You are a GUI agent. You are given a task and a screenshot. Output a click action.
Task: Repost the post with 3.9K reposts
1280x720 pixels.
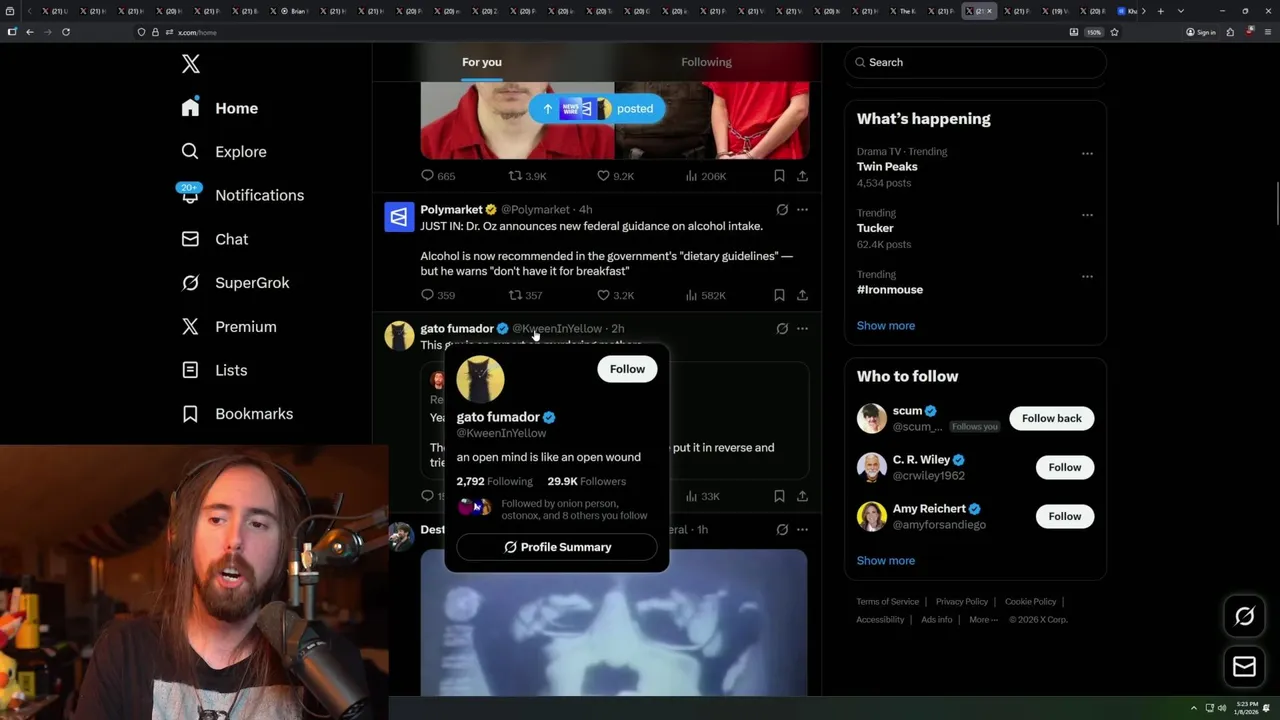click(x=527, y=176)
